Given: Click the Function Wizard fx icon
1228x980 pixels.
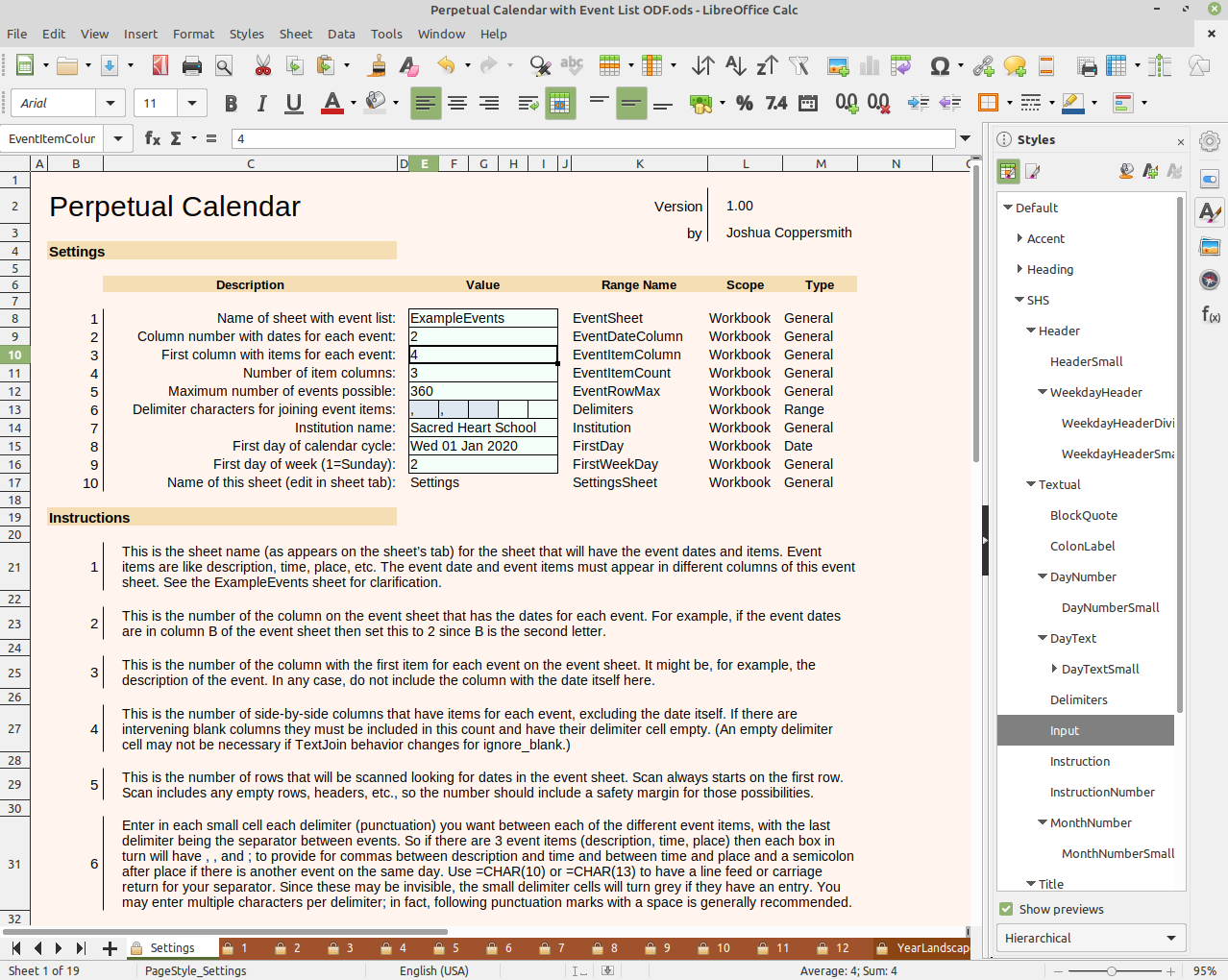Looking at the screenshot, I should coord(153,138).
